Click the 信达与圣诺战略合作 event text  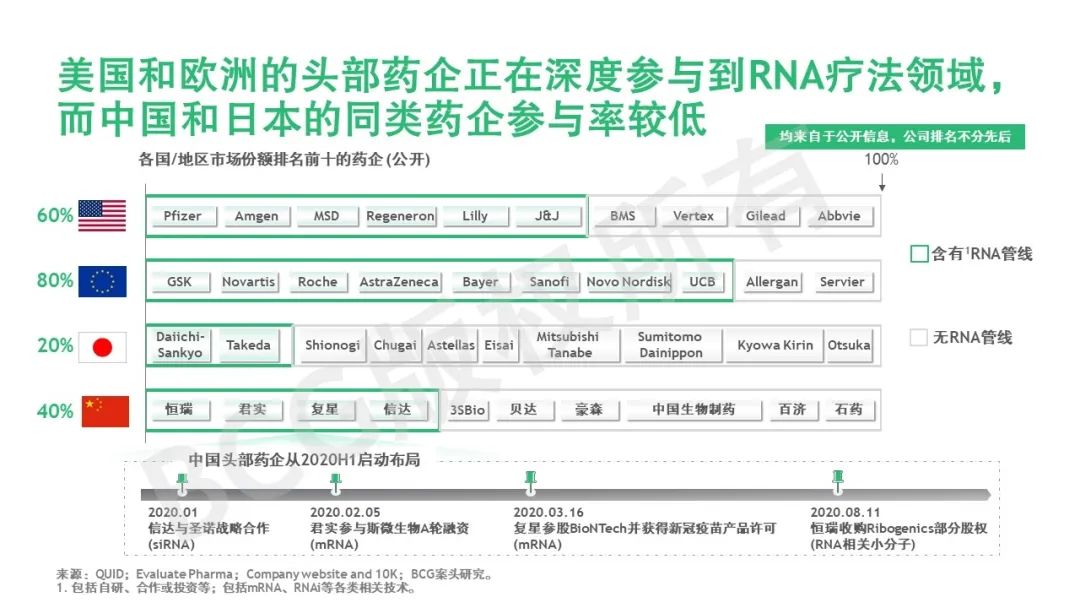209,528
